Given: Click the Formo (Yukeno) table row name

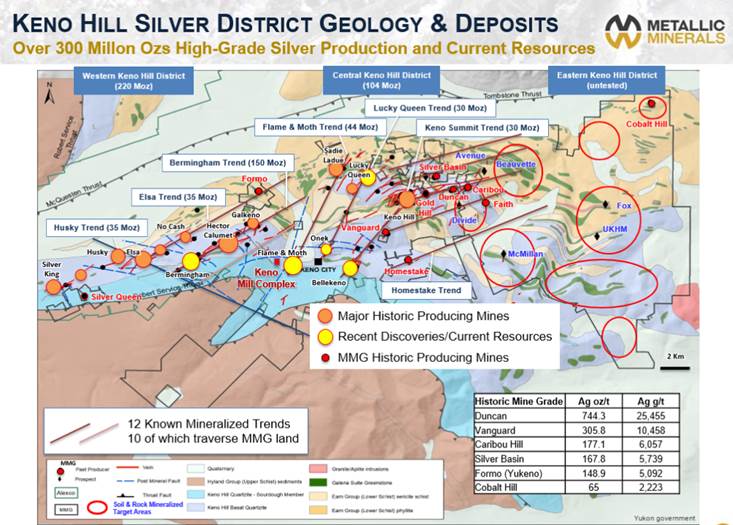Looking at the screenshot, I should 519,473.
